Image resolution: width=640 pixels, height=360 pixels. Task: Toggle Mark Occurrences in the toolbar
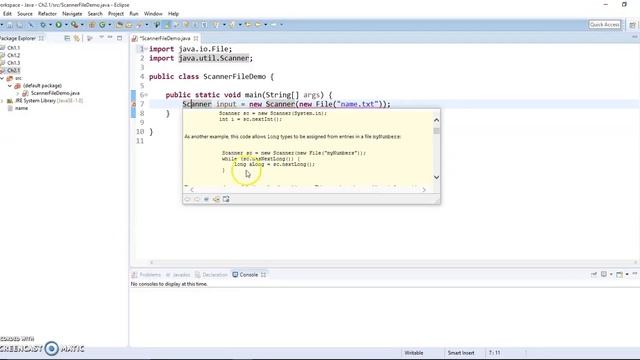pos(167,25)
